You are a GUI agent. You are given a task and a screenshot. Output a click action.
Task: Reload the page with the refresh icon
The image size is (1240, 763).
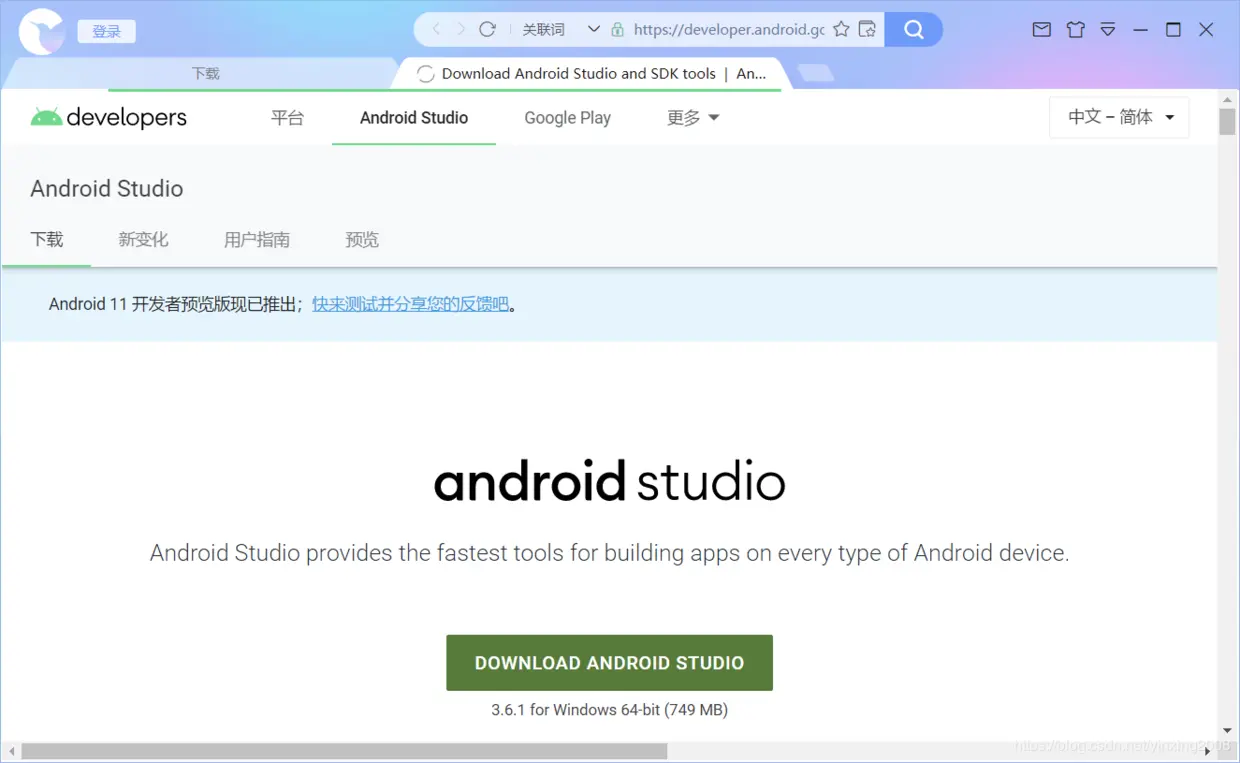487,29
